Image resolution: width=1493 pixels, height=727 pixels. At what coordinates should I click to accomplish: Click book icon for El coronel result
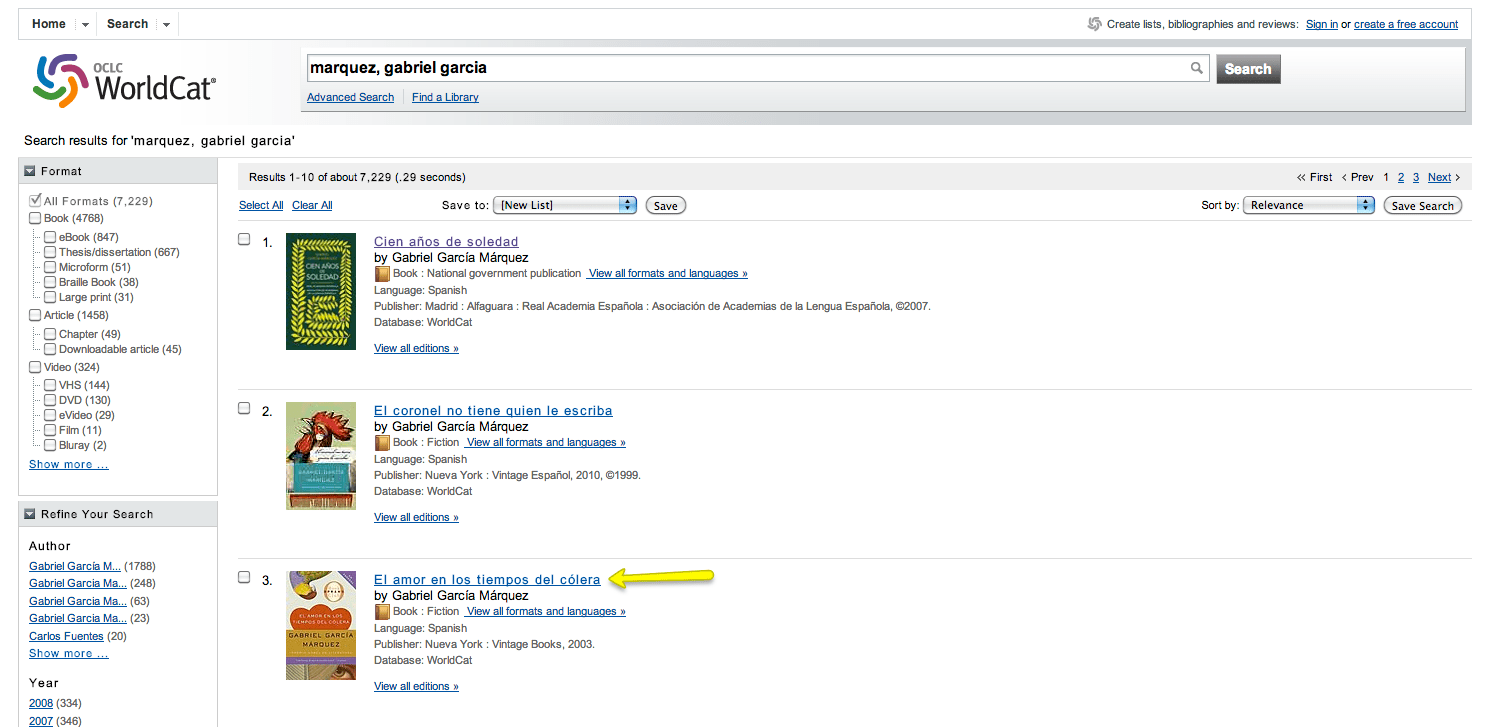tap(381, 443)
